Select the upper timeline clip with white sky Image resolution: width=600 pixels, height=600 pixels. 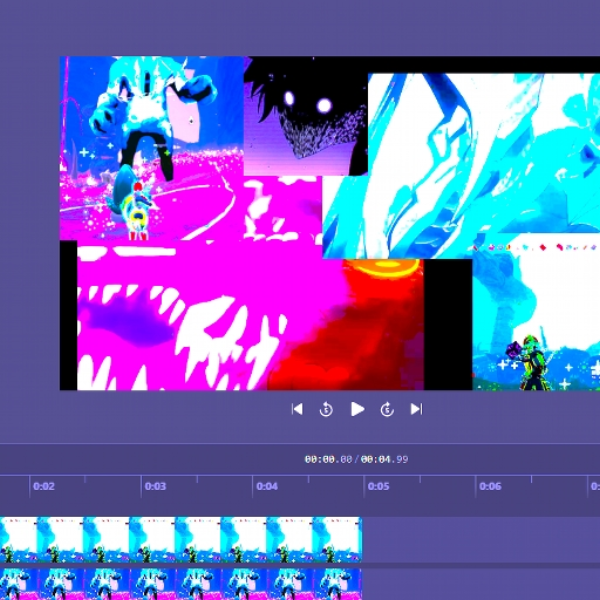(x=181, y=540)
